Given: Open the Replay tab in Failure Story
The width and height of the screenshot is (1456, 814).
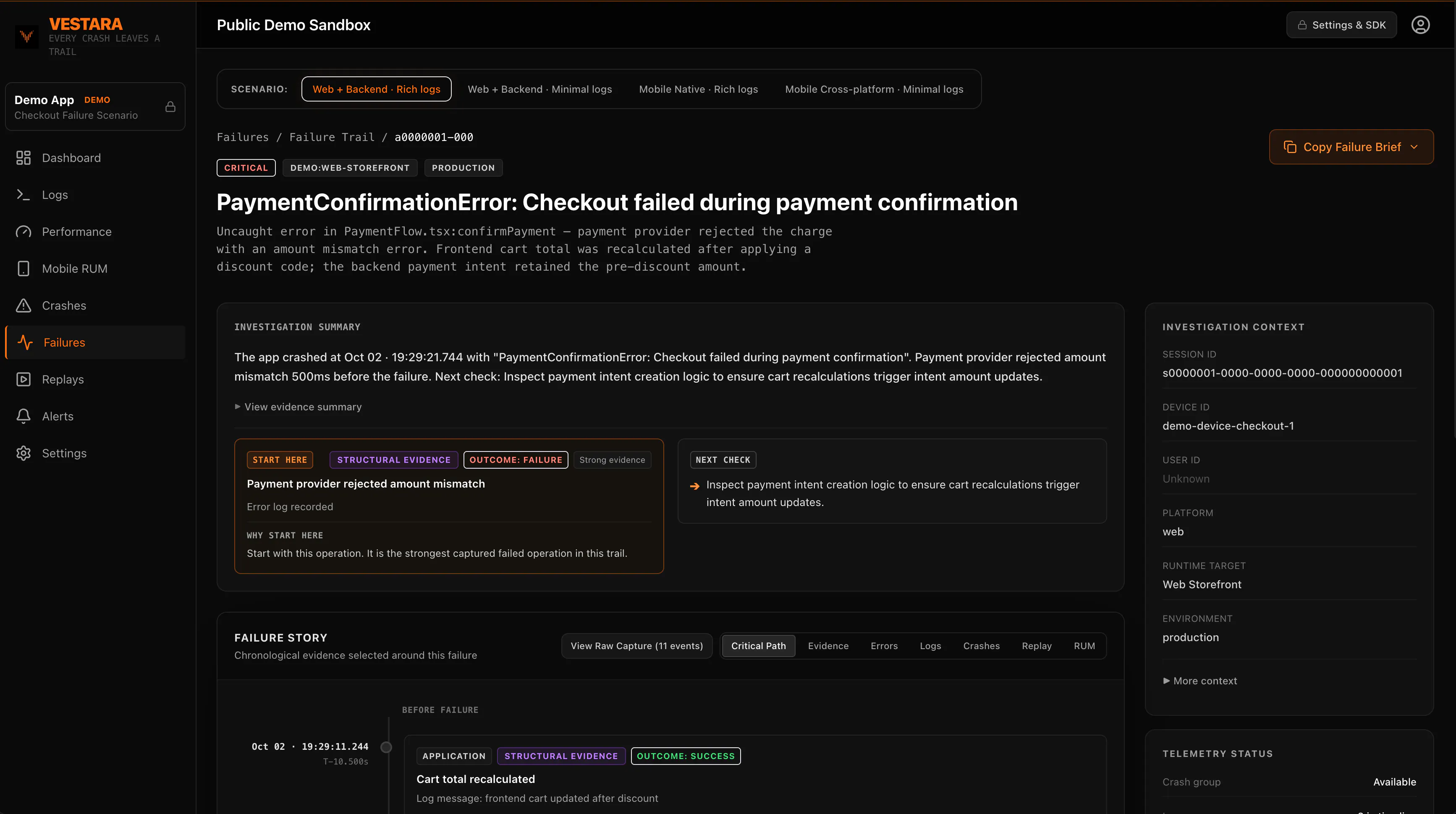Looking at the screenshot, I should pyautogui.click(x=1037, y=646).
